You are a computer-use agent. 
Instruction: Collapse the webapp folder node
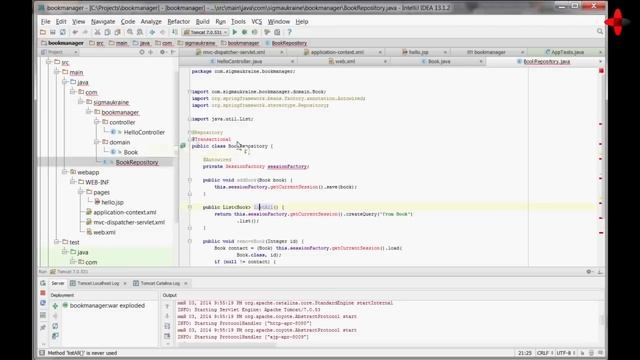pos(64,172)
